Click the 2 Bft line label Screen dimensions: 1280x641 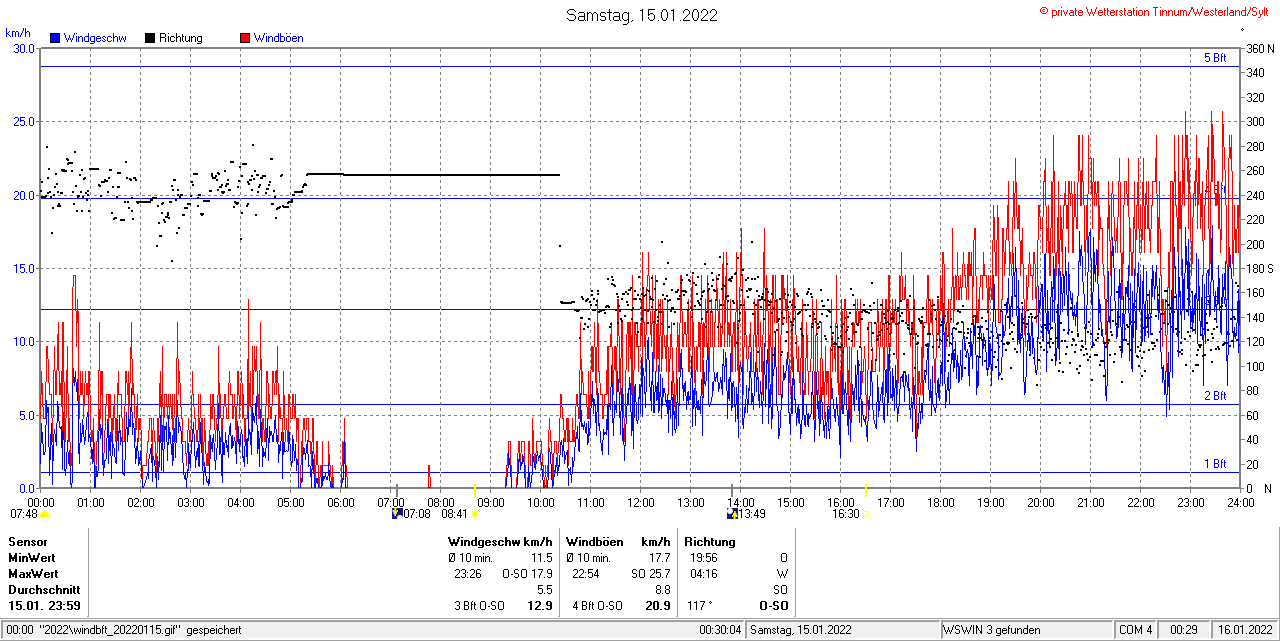(x=1215, y=396)
